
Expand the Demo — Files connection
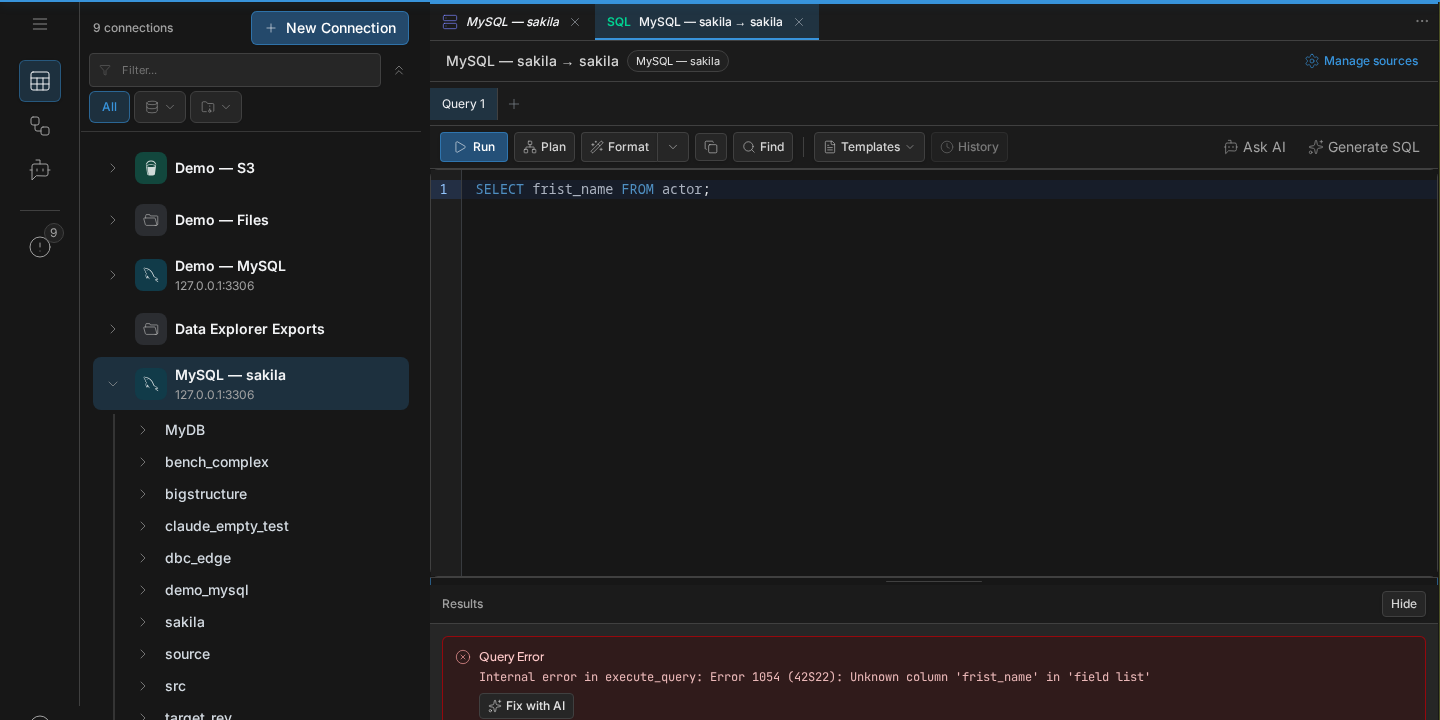pyautogui.click(x=113, y=220)
